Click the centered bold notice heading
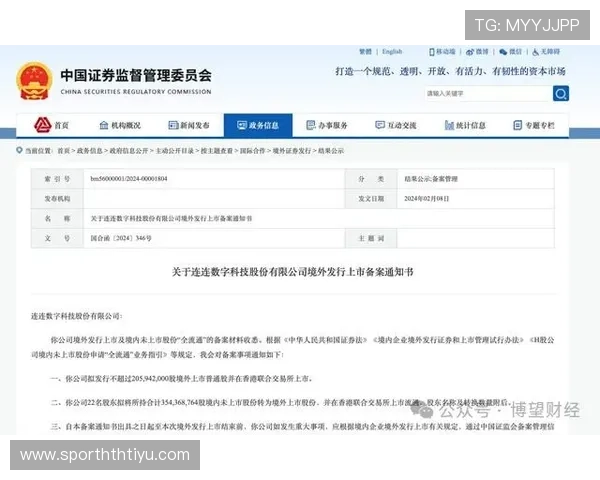The width and height of the screenshot is (600, 480). [x=293, y=272]
